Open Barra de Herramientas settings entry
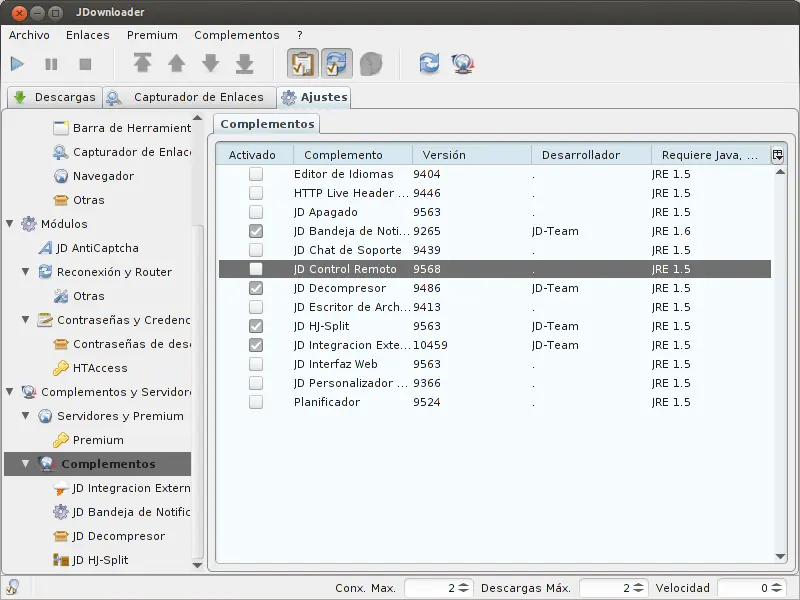This screenshot has width=800, height=600. tap(122, 128)
